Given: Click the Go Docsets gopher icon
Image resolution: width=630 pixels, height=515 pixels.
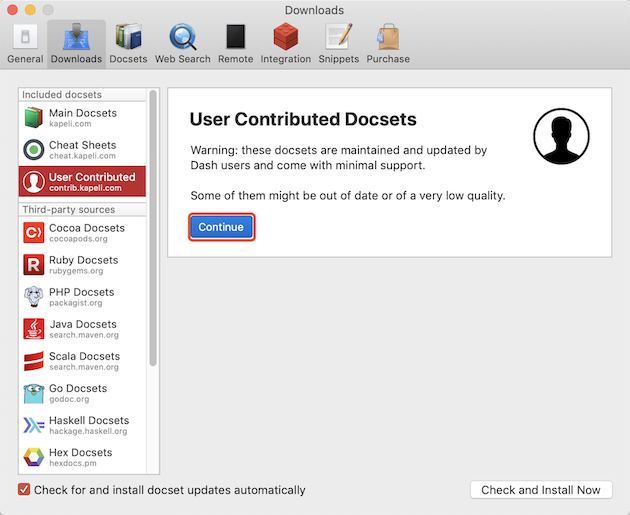Looking at the screenshot, I should (x=34, y=393).
